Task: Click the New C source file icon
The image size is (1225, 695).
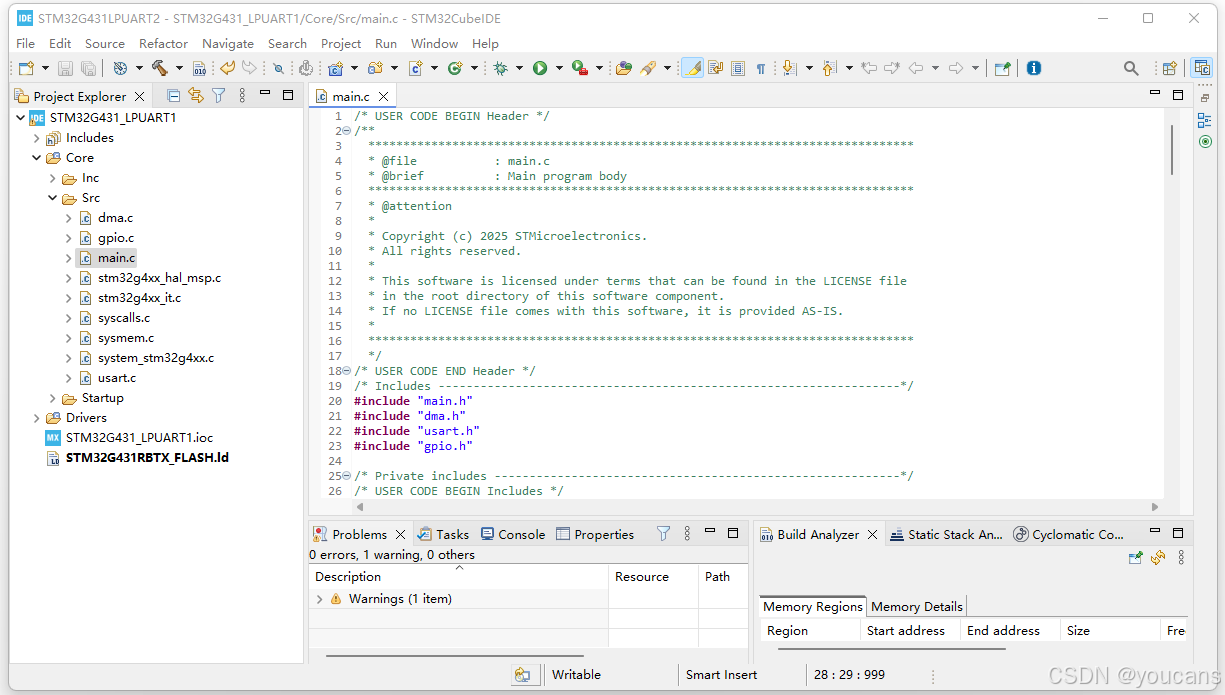Action: coord(416,68)
